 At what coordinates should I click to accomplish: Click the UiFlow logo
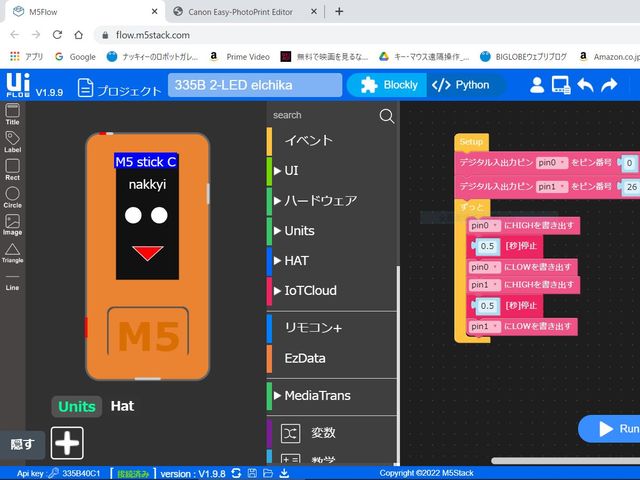pyautogui.click(x=18, y=85)
